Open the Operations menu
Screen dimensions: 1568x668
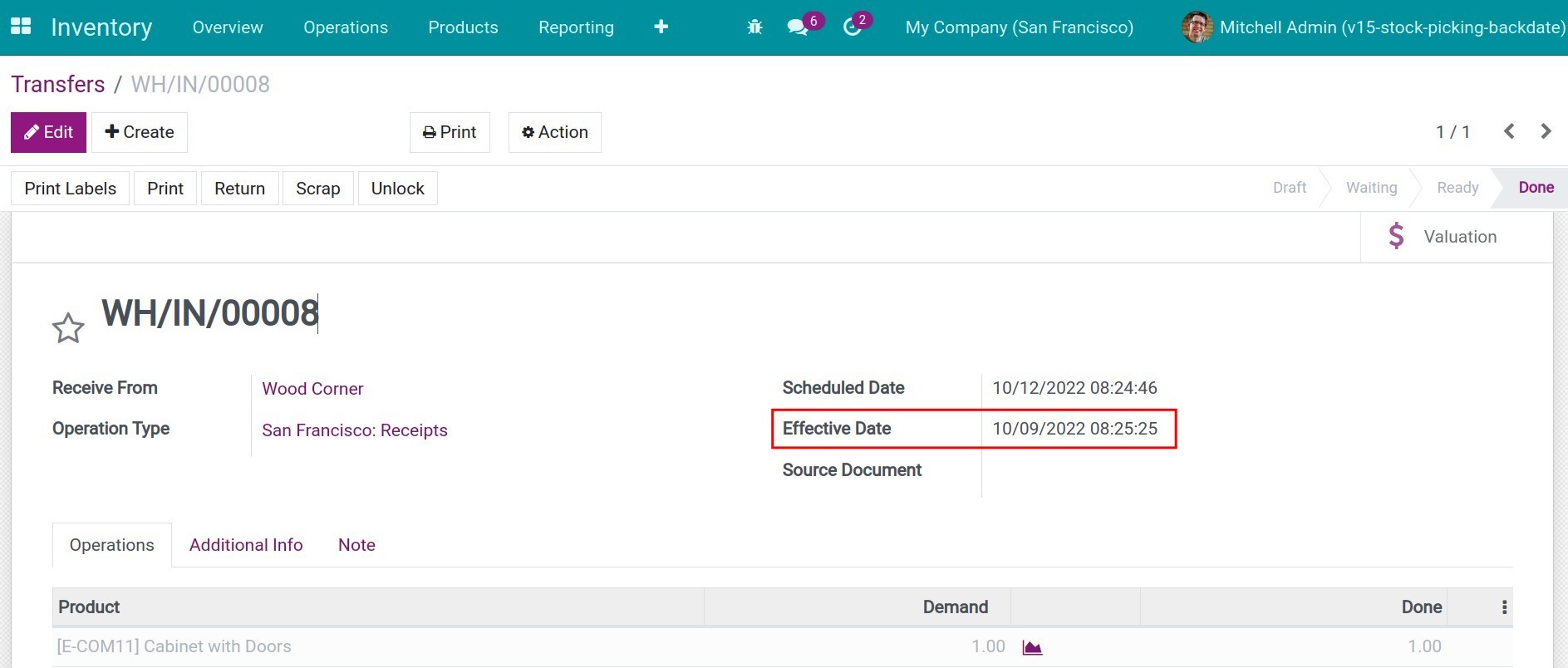pos(346,27)
